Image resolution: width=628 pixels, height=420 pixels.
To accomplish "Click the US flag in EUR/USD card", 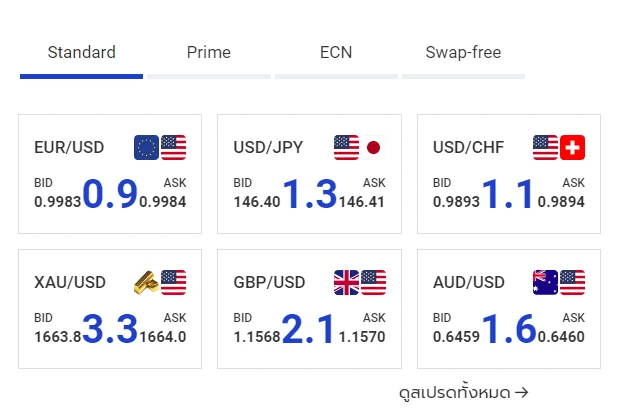I will coord(173,147).
